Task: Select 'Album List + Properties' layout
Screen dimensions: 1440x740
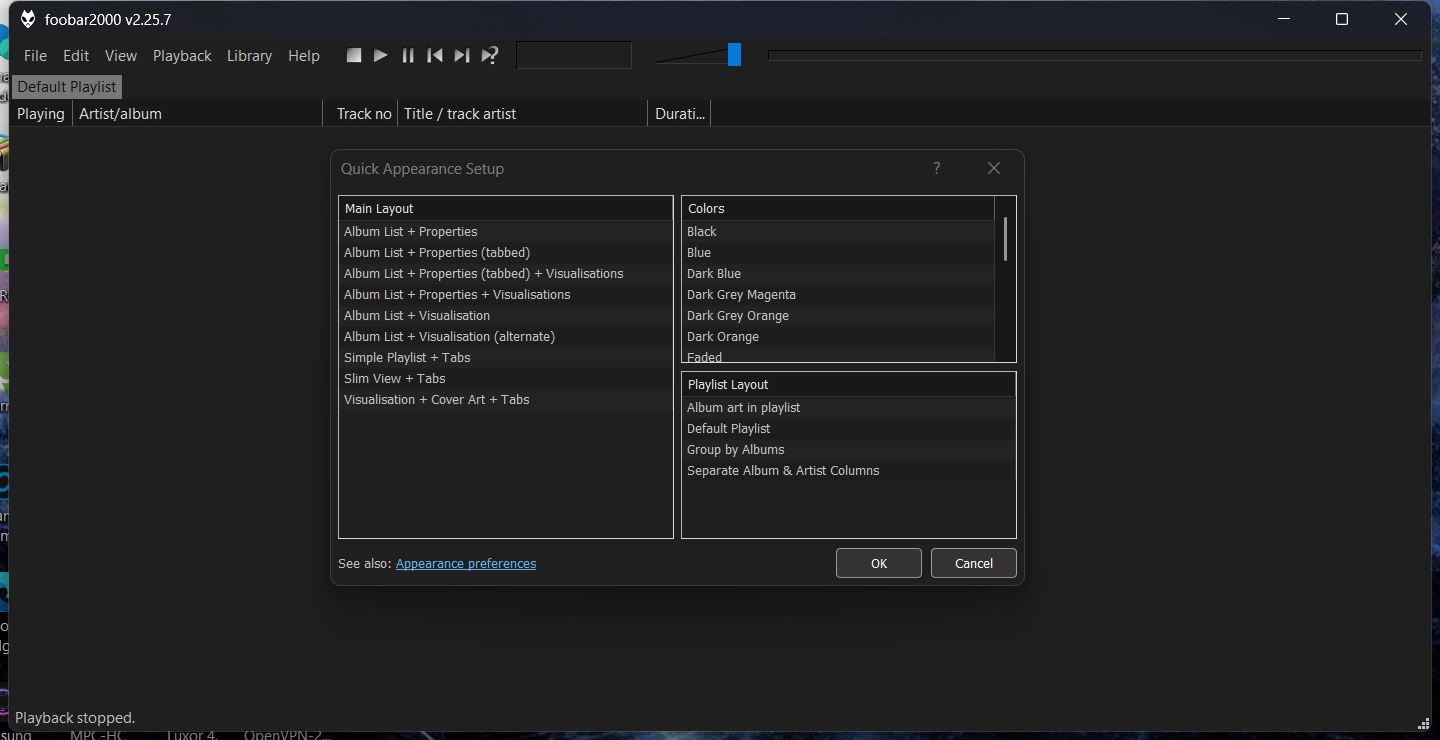Action: click(x=506, y=232)
